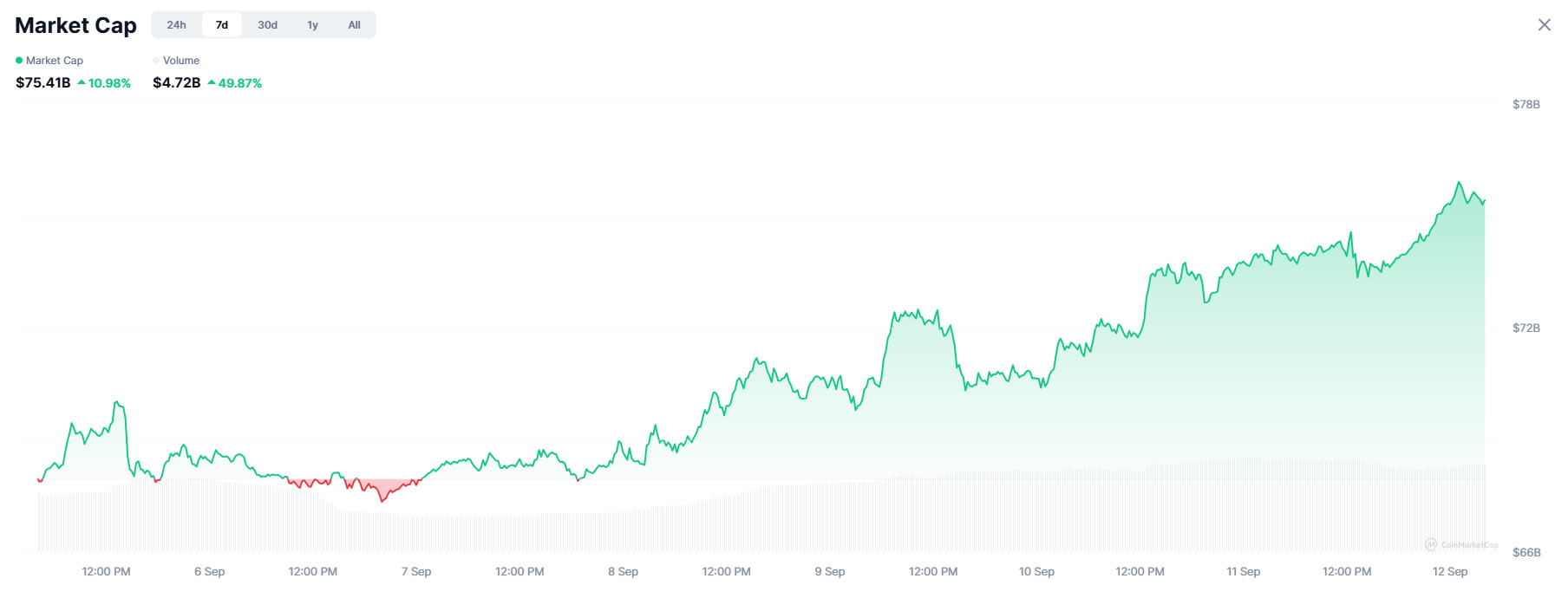This screenshot has height=611, width=1568.
Task: Toggle the Volume series visibility
Action: (180, 61)
